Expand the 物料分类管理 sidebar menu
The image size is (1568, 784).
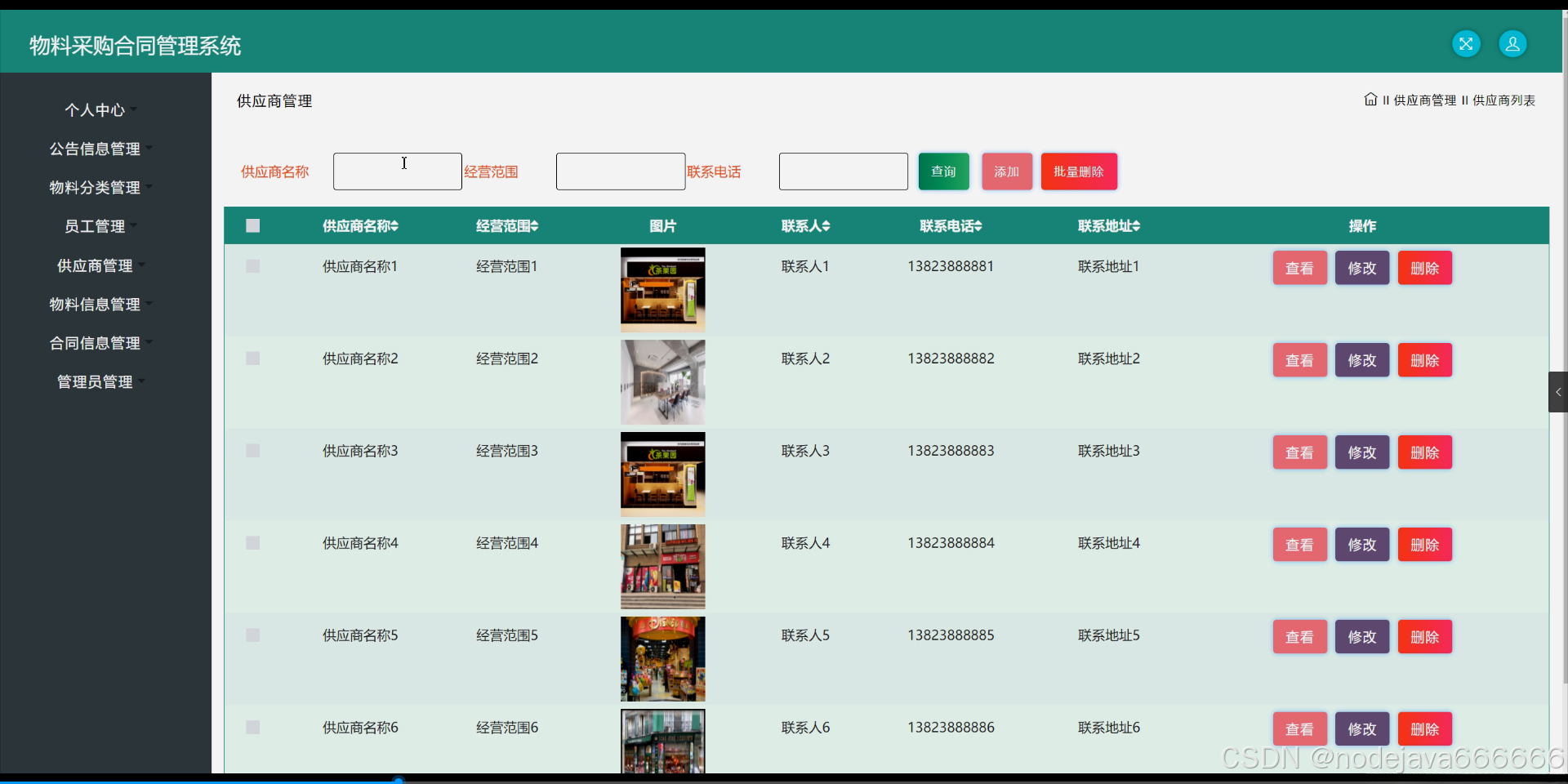tap(101, 187)
